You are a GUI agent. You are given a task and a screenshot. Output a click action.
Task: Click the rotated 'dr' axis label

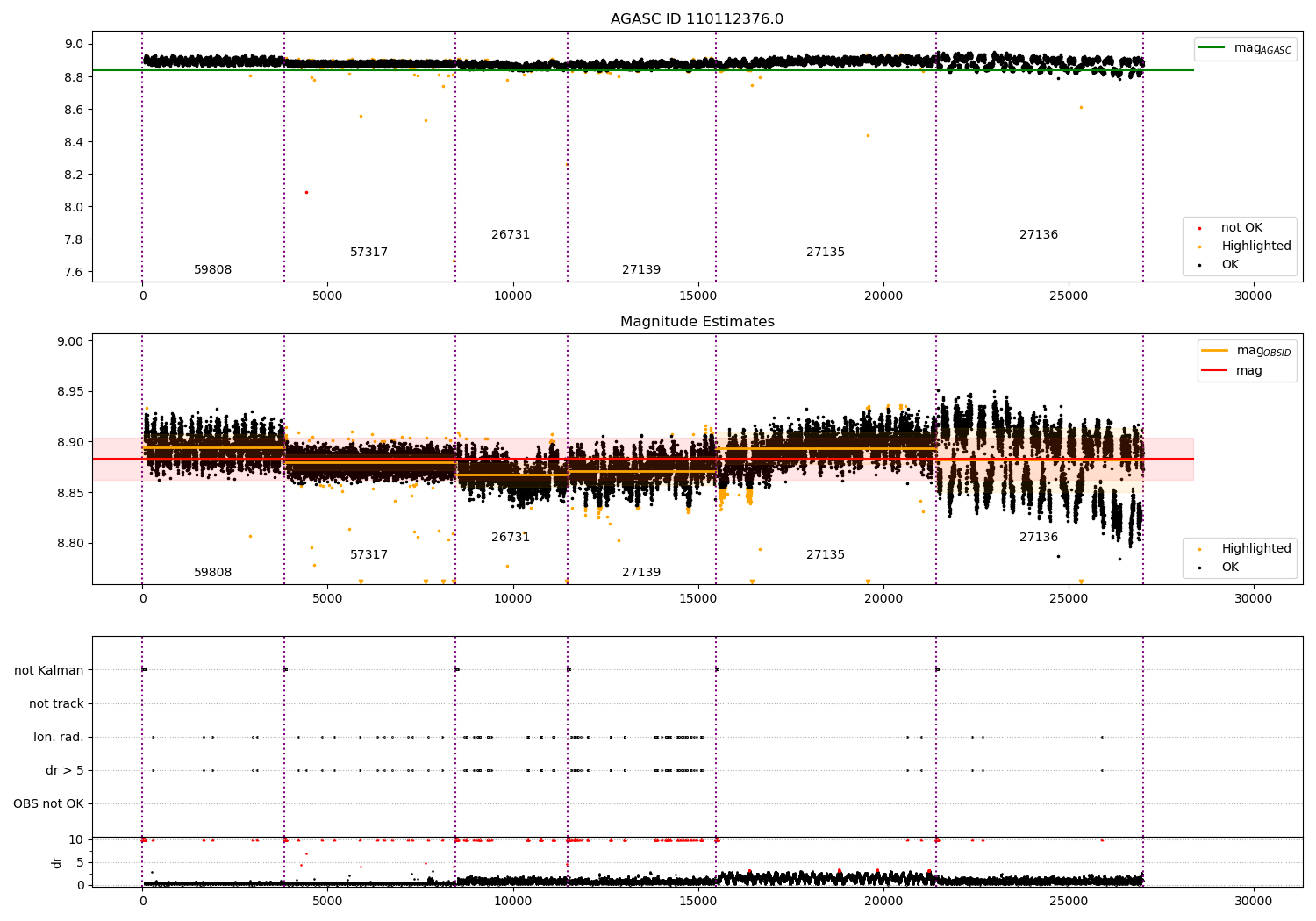[x=57, y=863]
